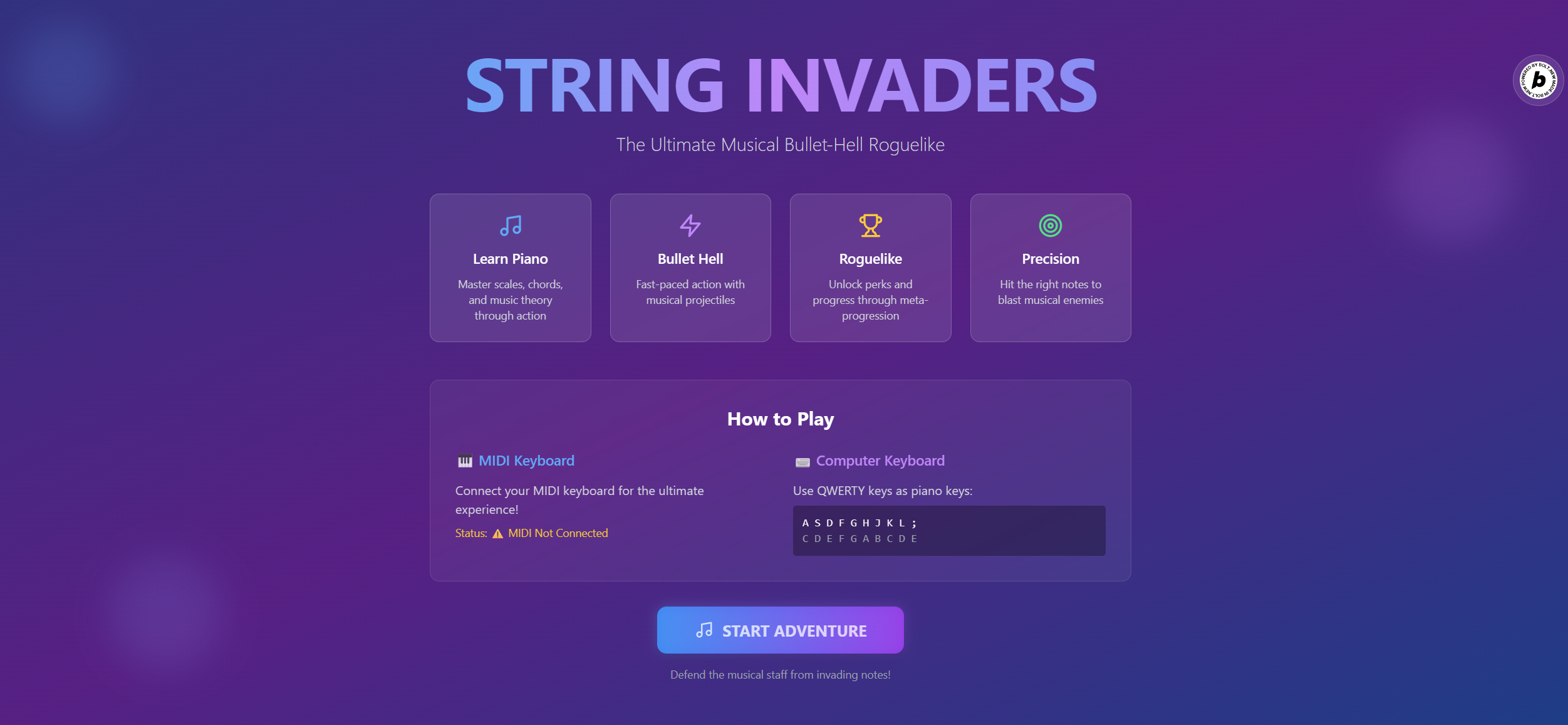The image size is (1568, 725).
Task: Select the Bullet Hell card heading
Action: coord(690,259)
